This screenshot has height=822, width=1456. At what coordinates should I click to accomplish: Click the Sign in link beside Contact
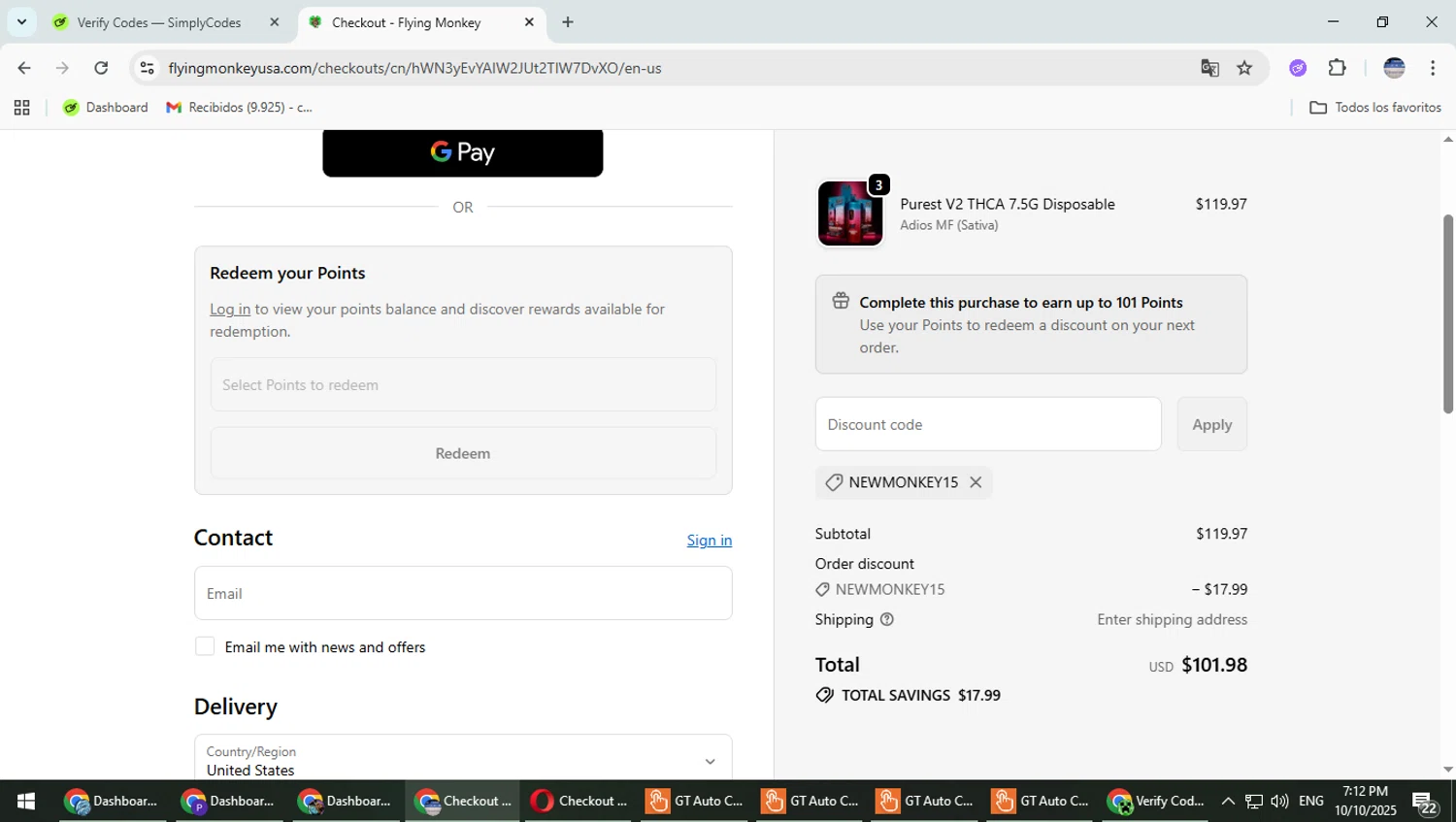click(710, 541)
